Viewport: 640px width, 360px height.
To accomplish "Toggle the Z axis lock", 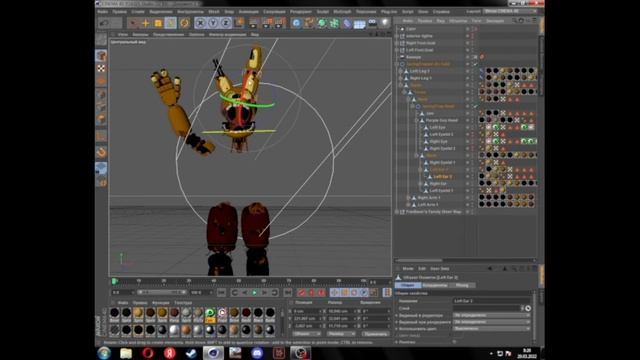I will click(226, 23).
